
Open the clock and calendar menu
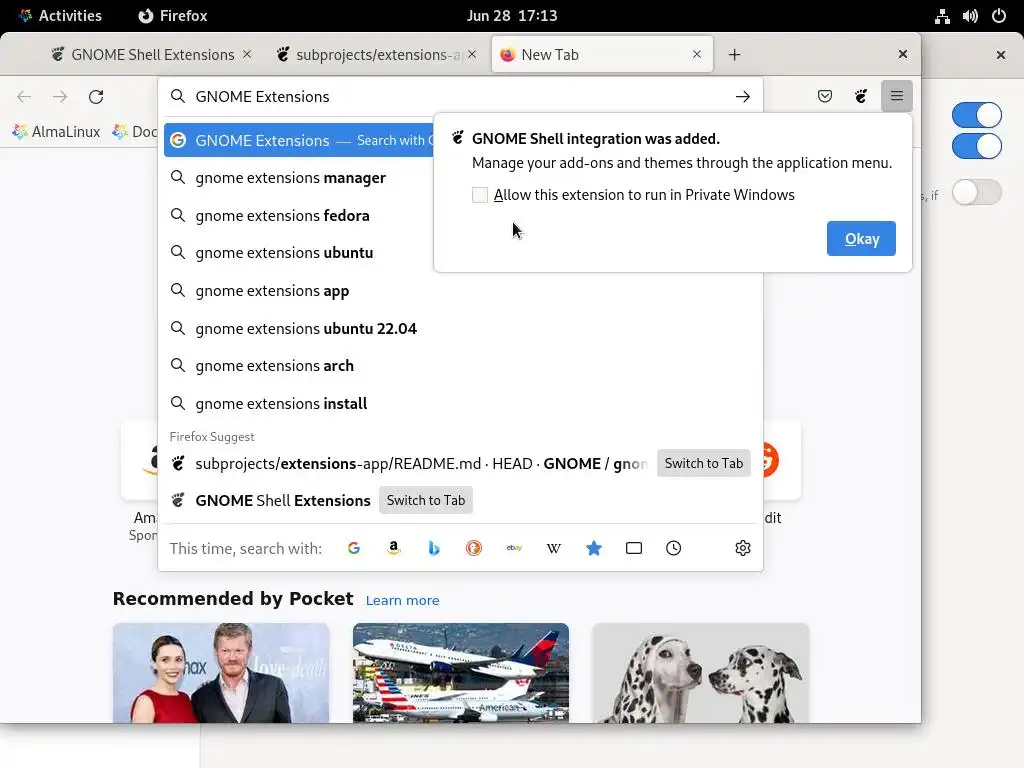(x=512, y=16)
